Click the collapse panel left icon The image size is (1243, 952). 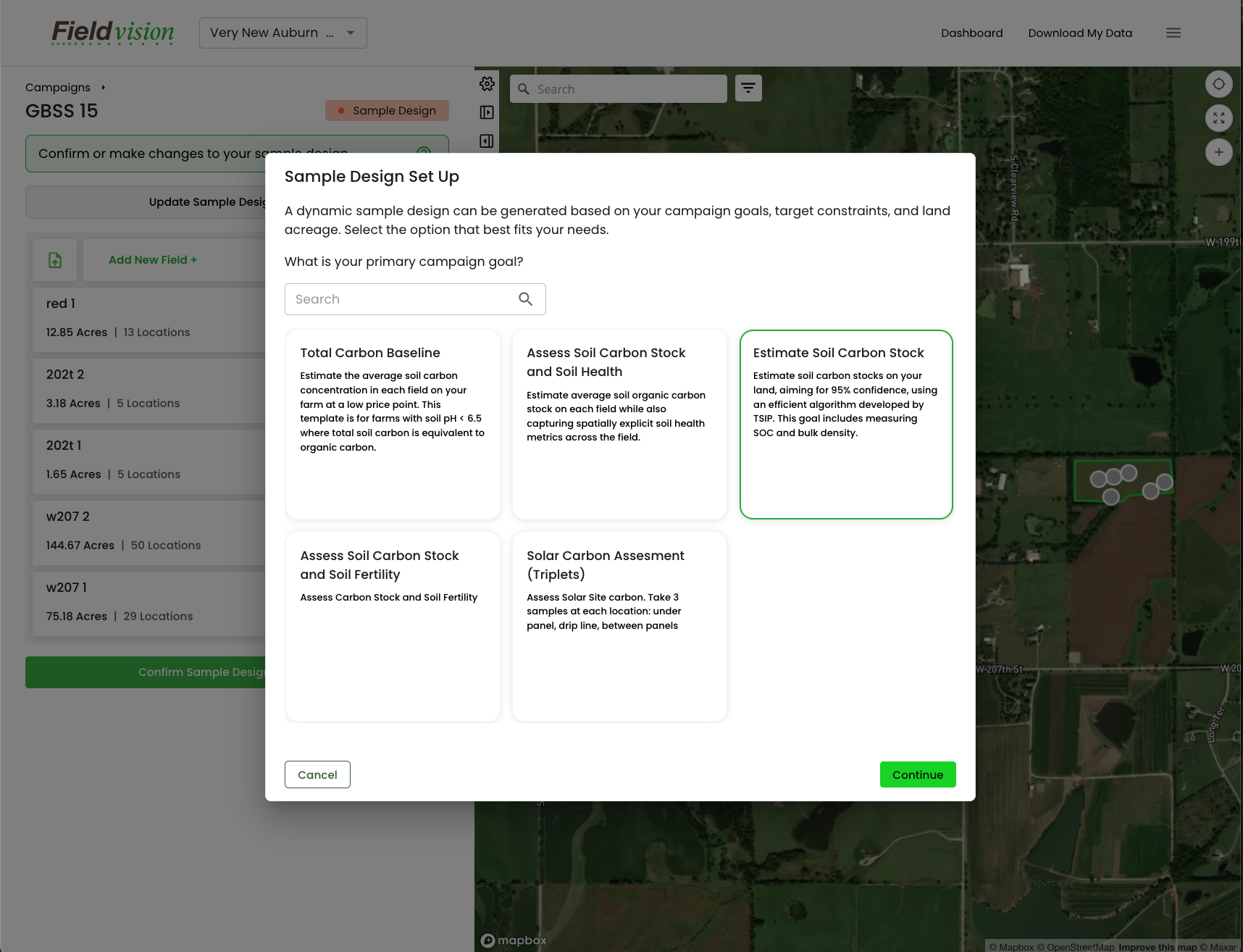point(487,141)
